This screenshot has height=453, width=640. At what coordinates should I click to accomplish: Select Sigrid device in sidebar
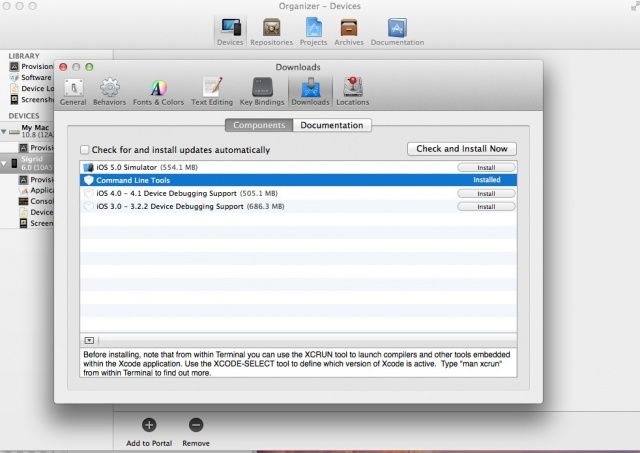27,163
